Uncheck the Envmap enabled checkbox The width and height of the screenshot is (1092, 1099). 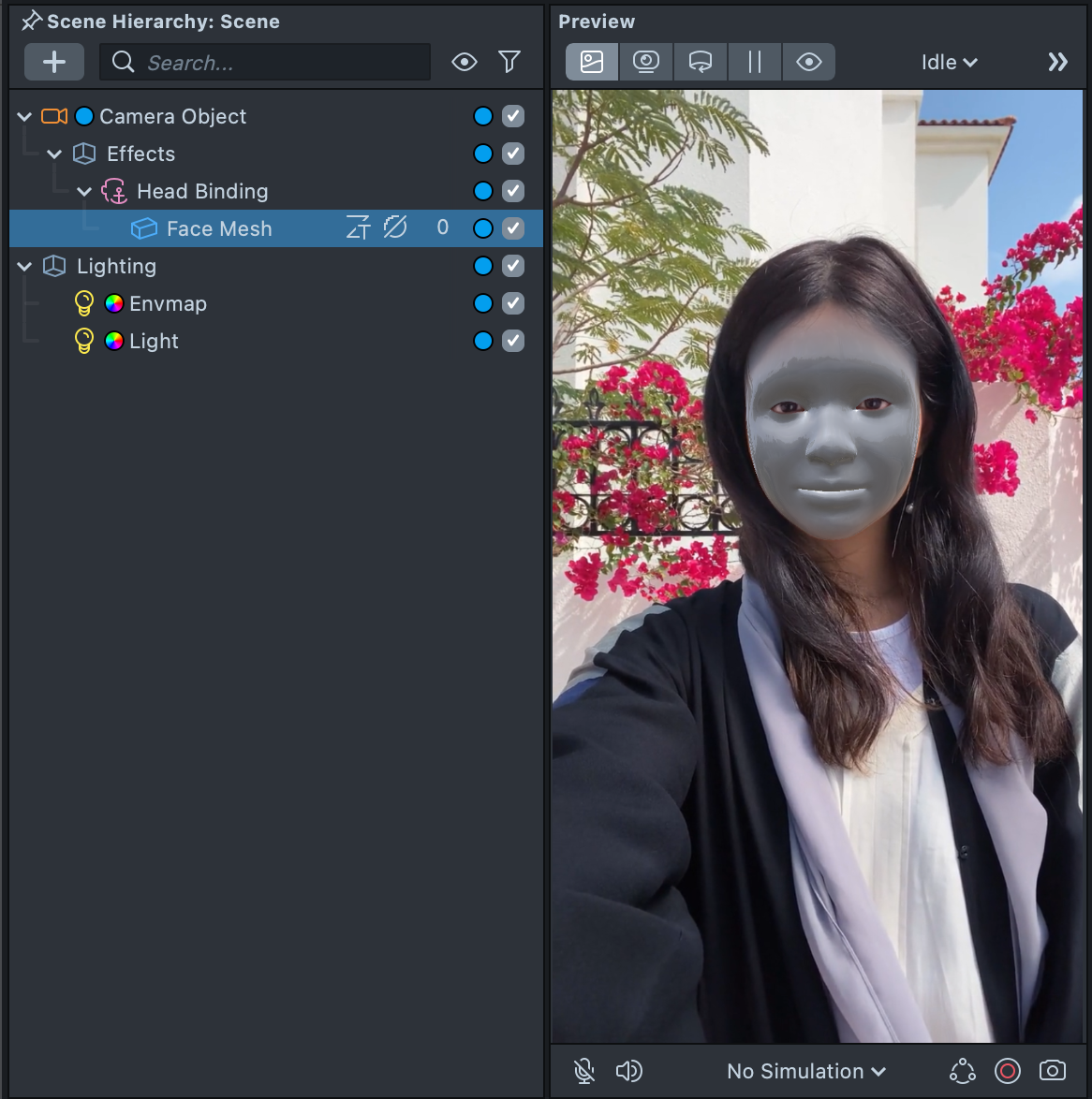(x=513, y=303)
